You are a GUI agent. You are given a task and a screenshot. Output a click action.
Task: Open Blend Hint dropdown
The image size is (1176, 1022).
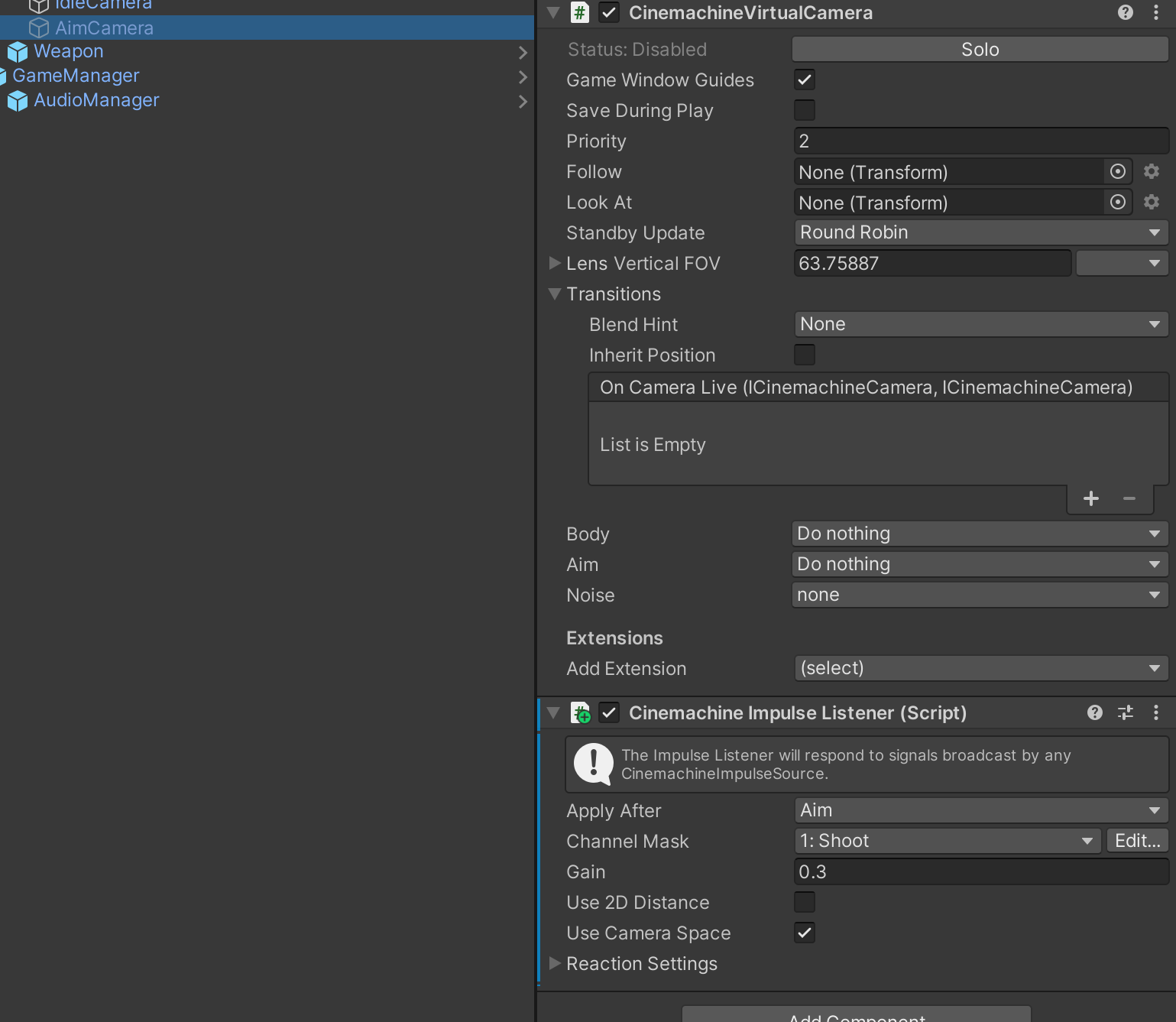coord(981,324)
